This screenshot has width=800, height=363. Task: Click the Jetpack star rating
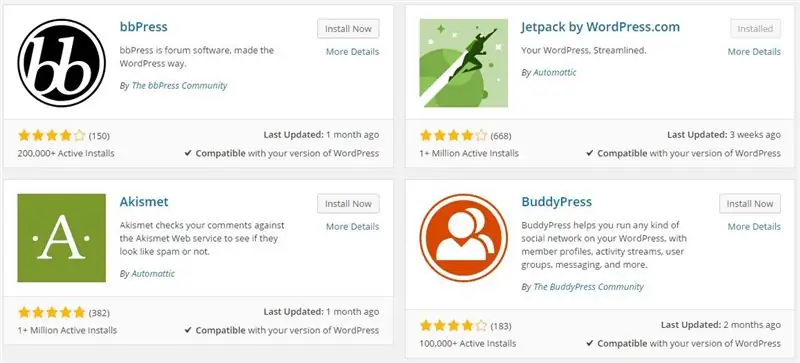click(x=454, y=136)
